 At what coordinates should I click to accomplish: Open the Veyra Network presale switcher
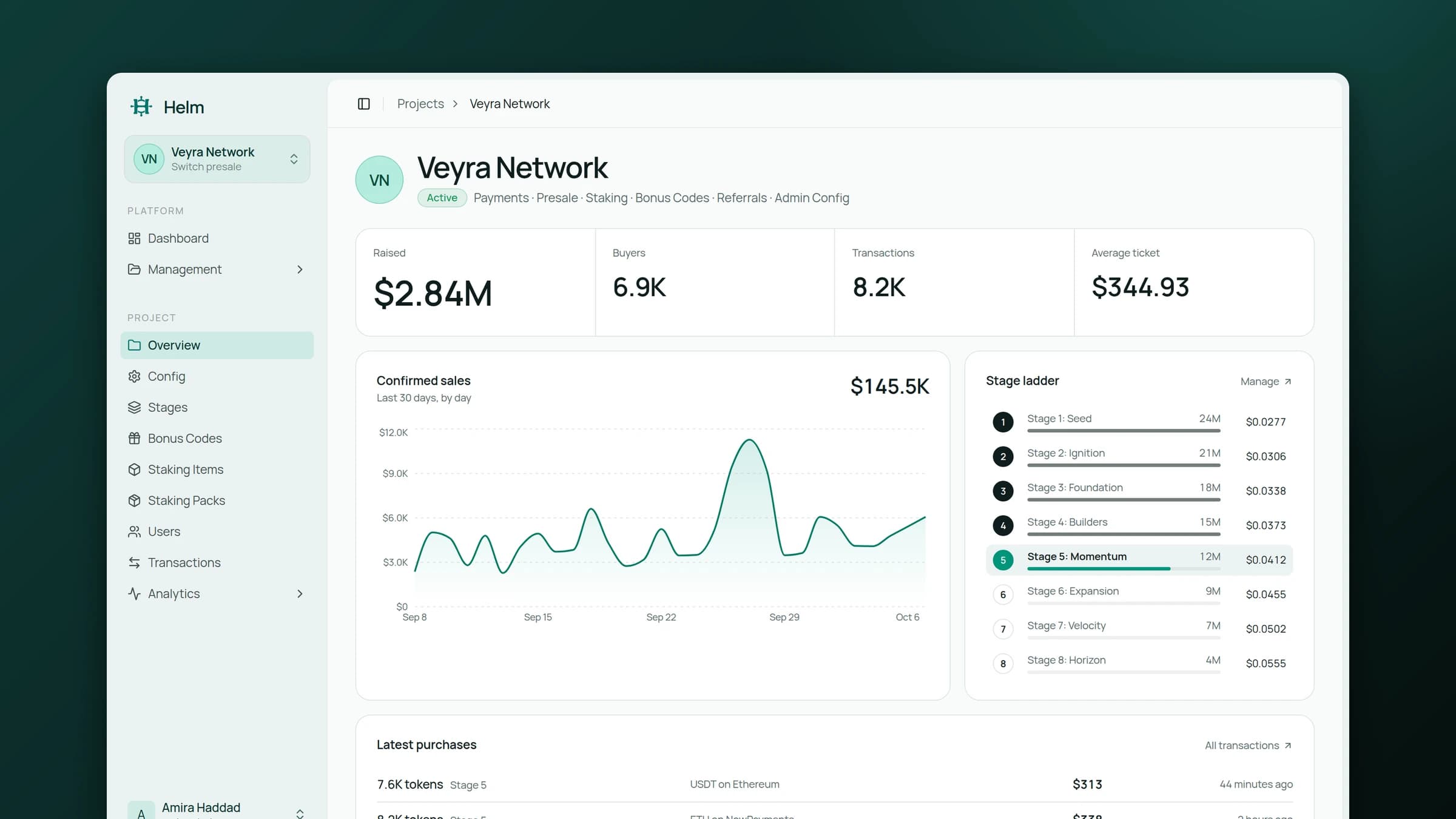pos(217,159)
